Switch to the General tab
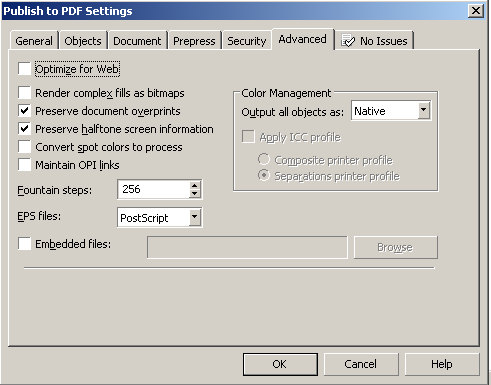491x385 pixels. (x=34, y=41)
